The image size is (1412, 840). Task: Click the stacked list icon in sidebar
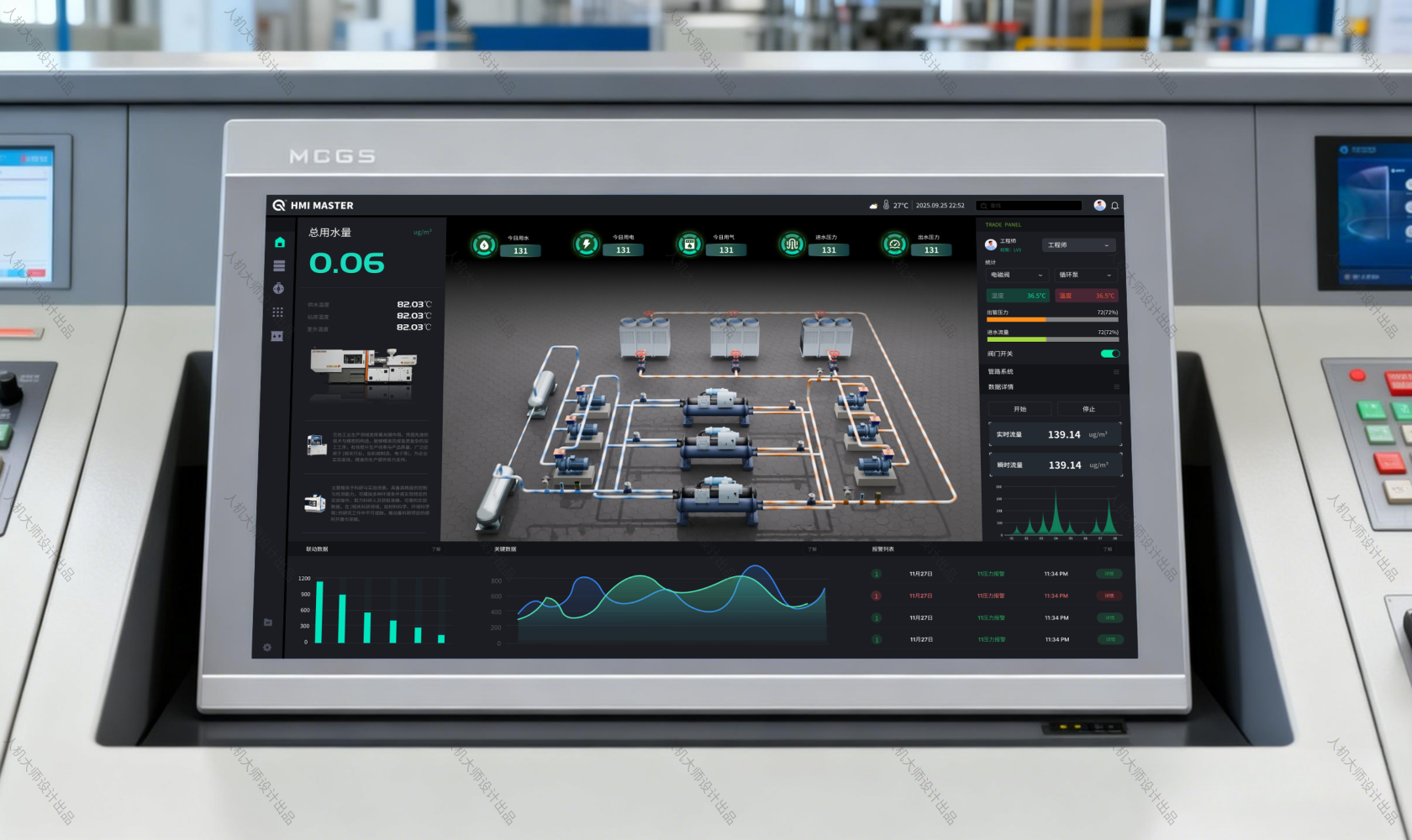click(279, 265)
